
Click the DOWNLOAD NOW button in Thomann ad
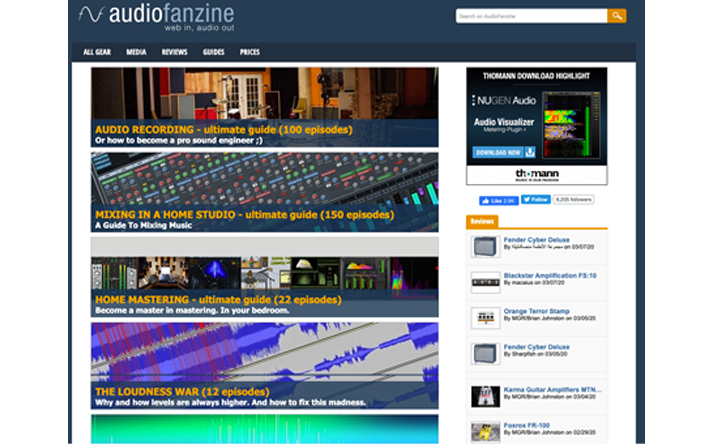point(498,153)
